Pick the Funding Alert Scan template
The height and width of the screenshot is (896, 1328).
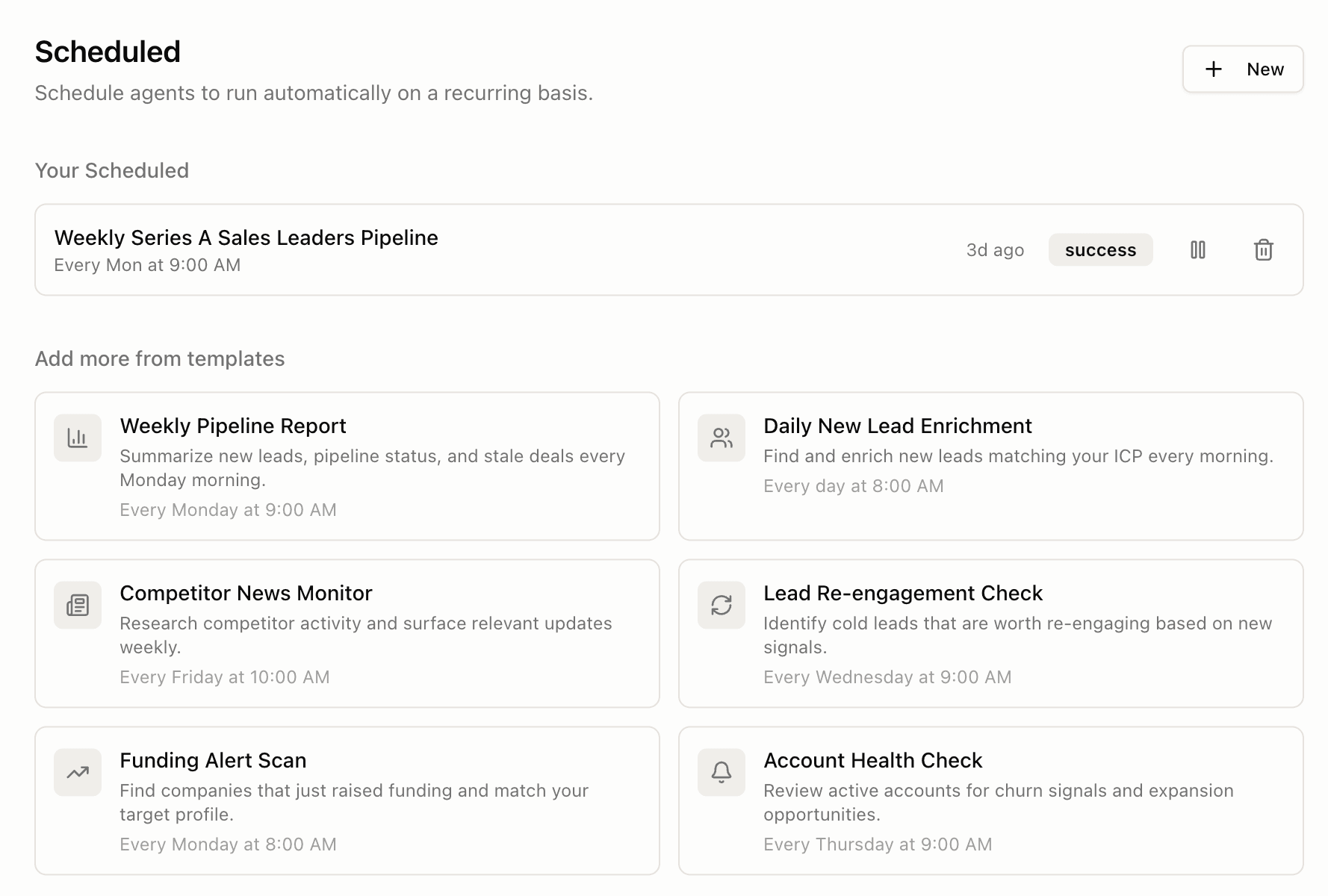pyautogui.click(x=347, y=800)
